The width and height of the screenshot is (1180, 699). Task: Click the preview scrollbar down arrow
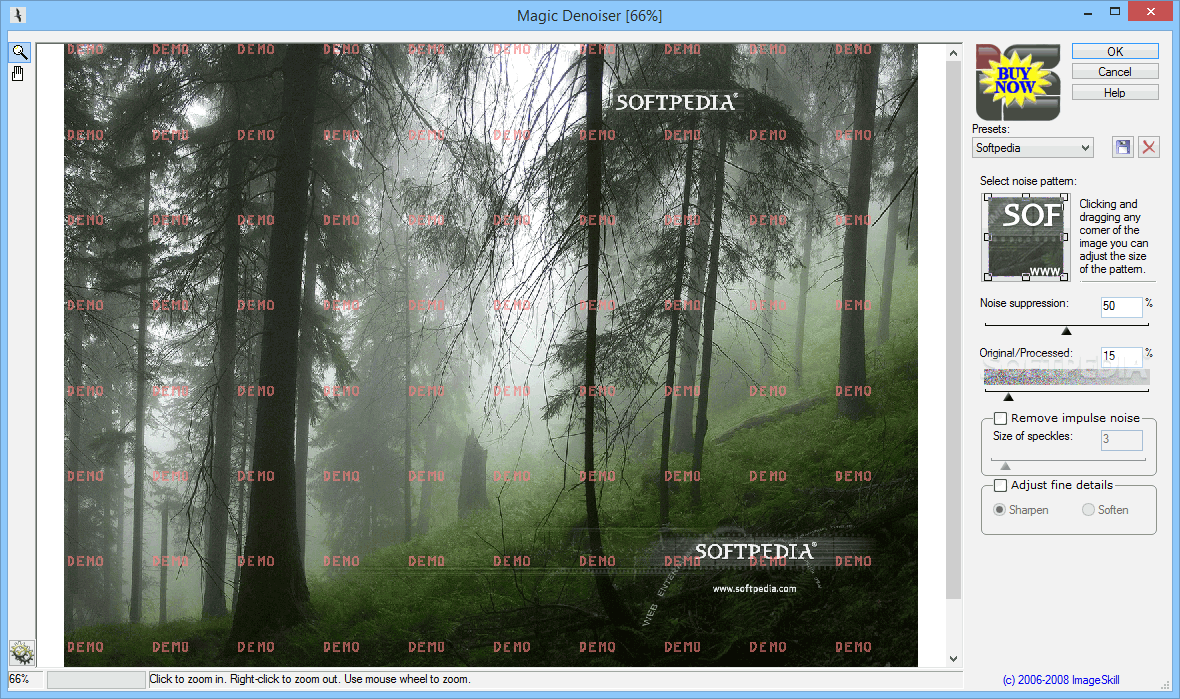[953, 658]
